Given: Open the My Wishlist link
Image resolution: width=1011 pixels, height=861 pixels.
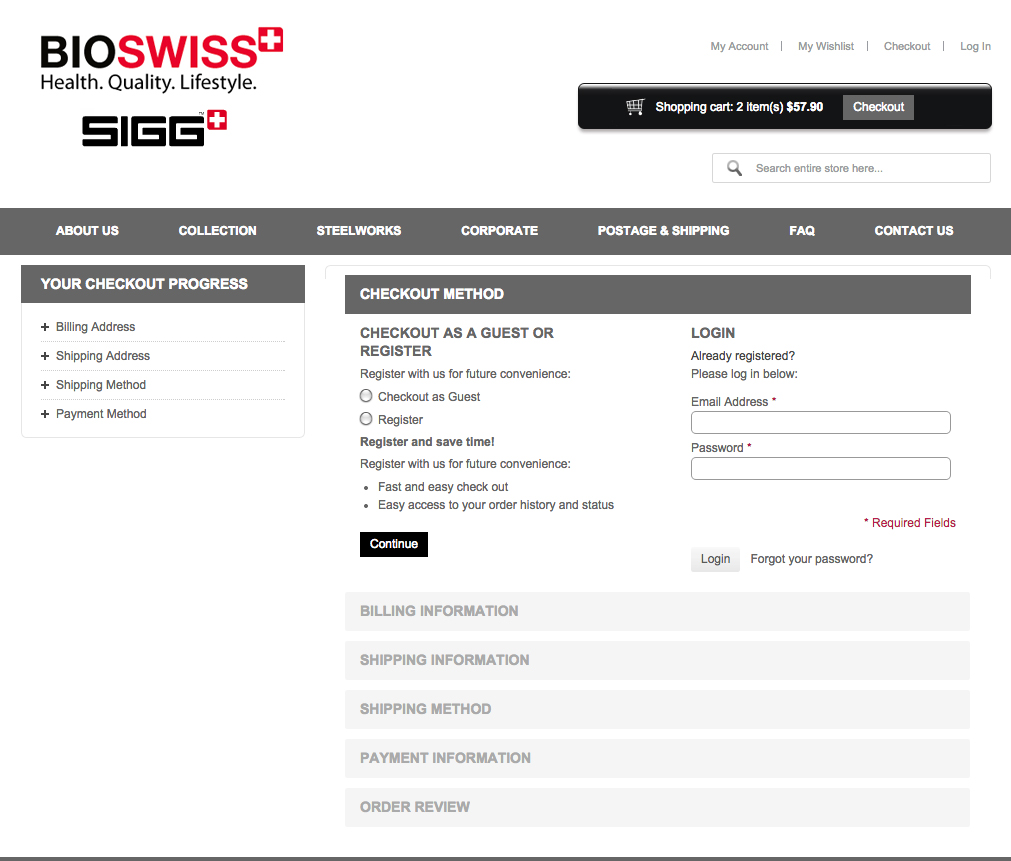Looking at the screenshot, I should (x=825, y=46).
